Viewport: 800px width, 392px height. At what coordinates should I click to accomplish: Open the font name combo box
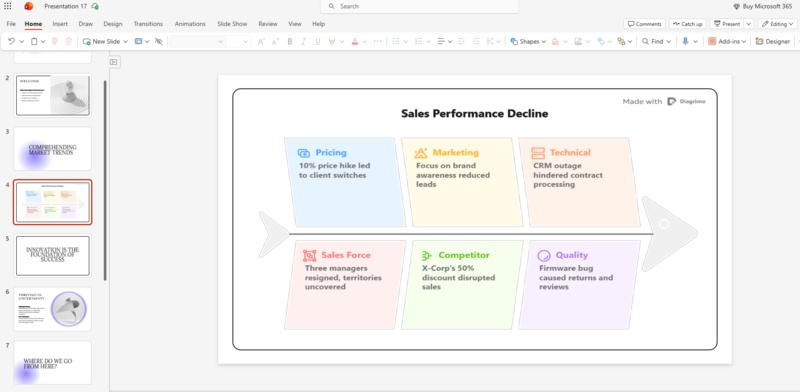197,41
